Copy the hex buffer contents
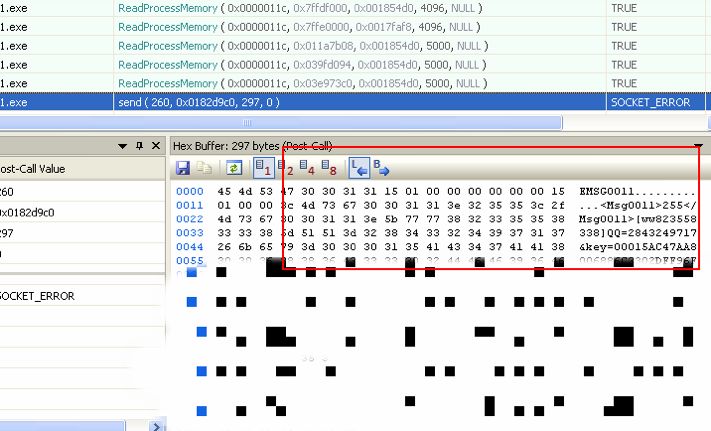The width and height of the screenshot is (711, 431). tap(204, 168)
